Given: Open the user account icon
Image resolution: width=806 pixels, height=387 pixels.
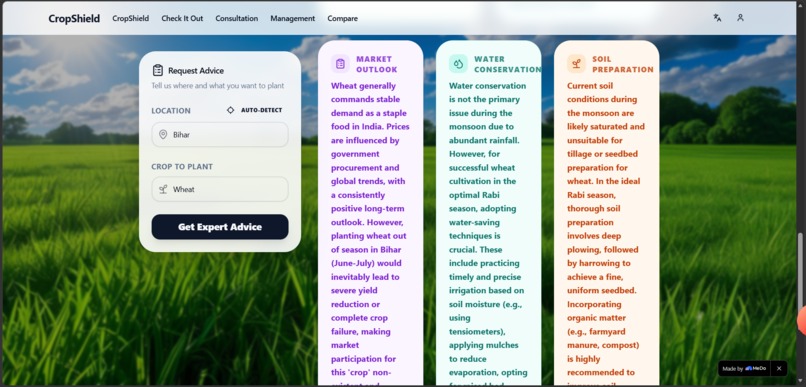Looking at the screenshot, I should click(x=740, y=17).
